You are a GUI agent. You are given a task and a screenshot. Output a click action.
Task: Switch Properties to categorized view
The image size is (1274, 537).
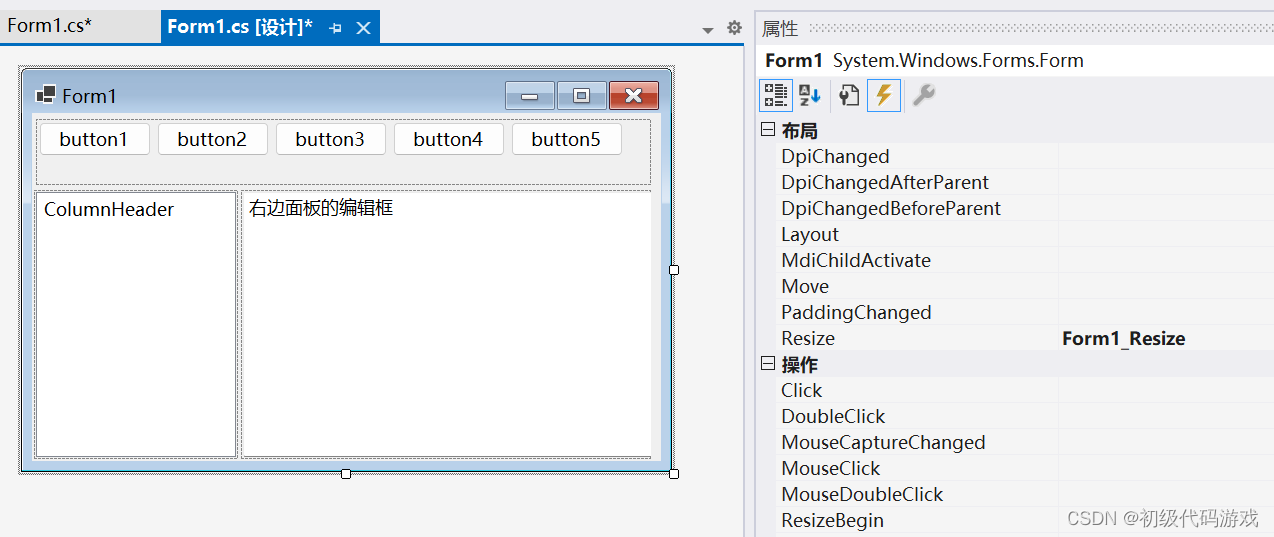click(777, 95)
